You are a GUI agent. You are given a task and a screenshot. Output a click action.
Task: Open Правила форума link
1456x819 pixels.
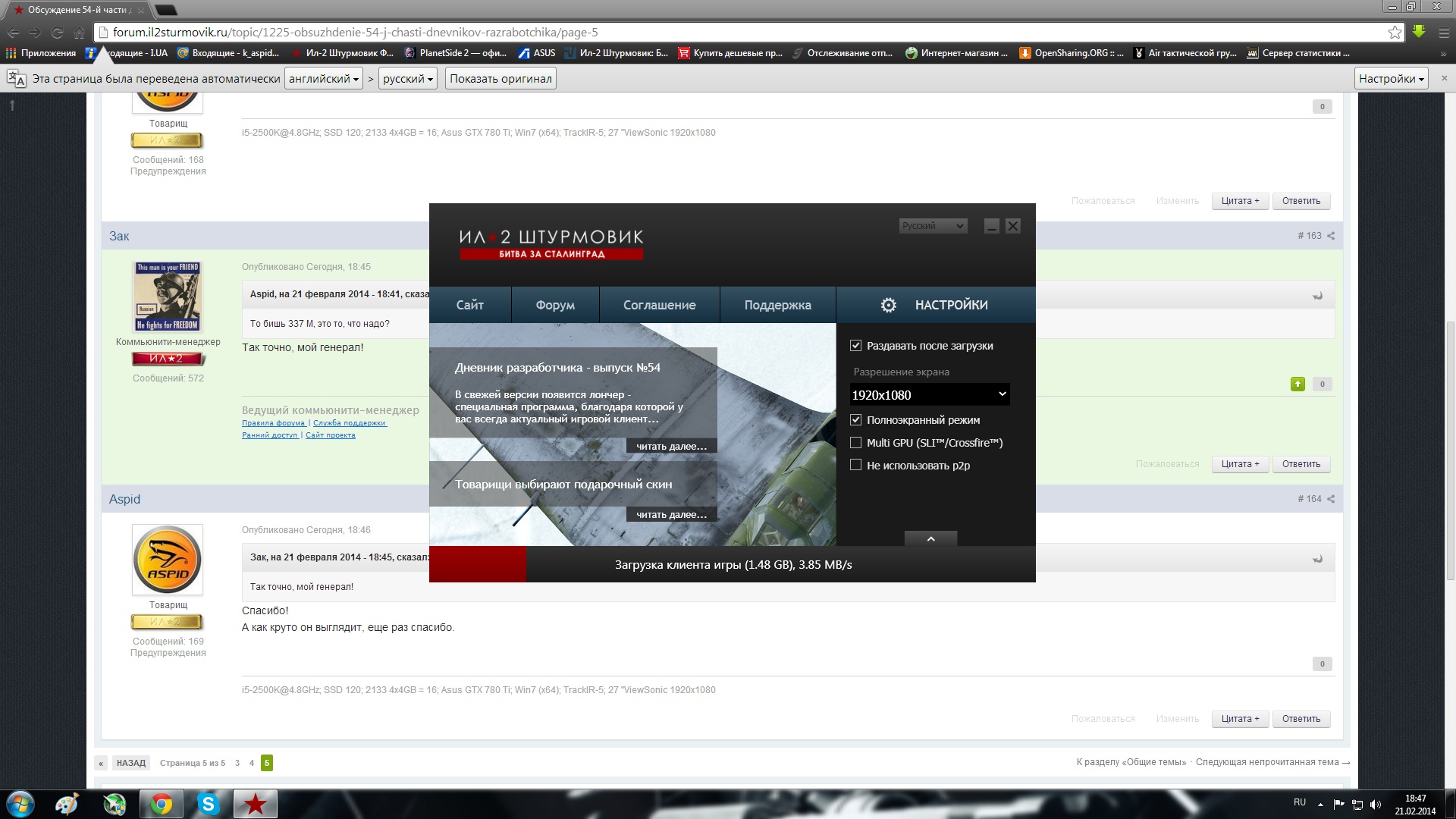[273, 423]
